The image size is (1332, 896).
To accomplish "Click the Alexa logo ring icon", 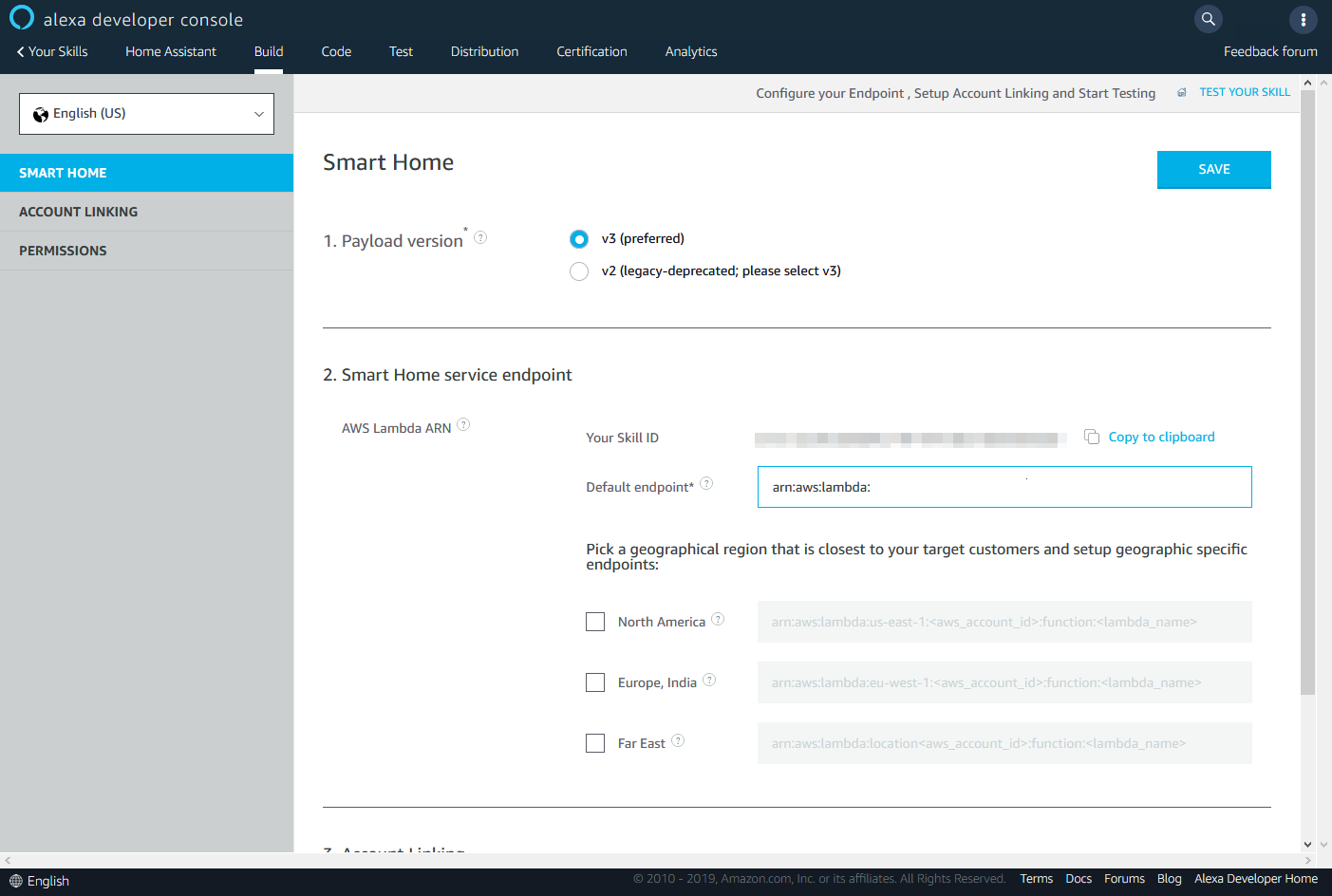I will coord(21,18).
